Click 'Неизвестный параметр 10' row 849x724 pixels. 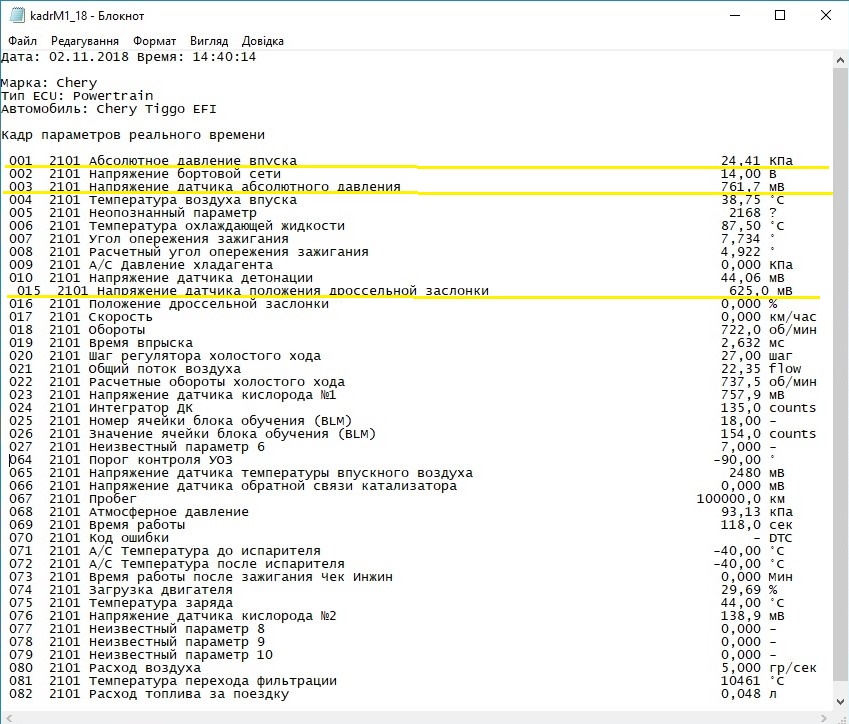point(393,655)
